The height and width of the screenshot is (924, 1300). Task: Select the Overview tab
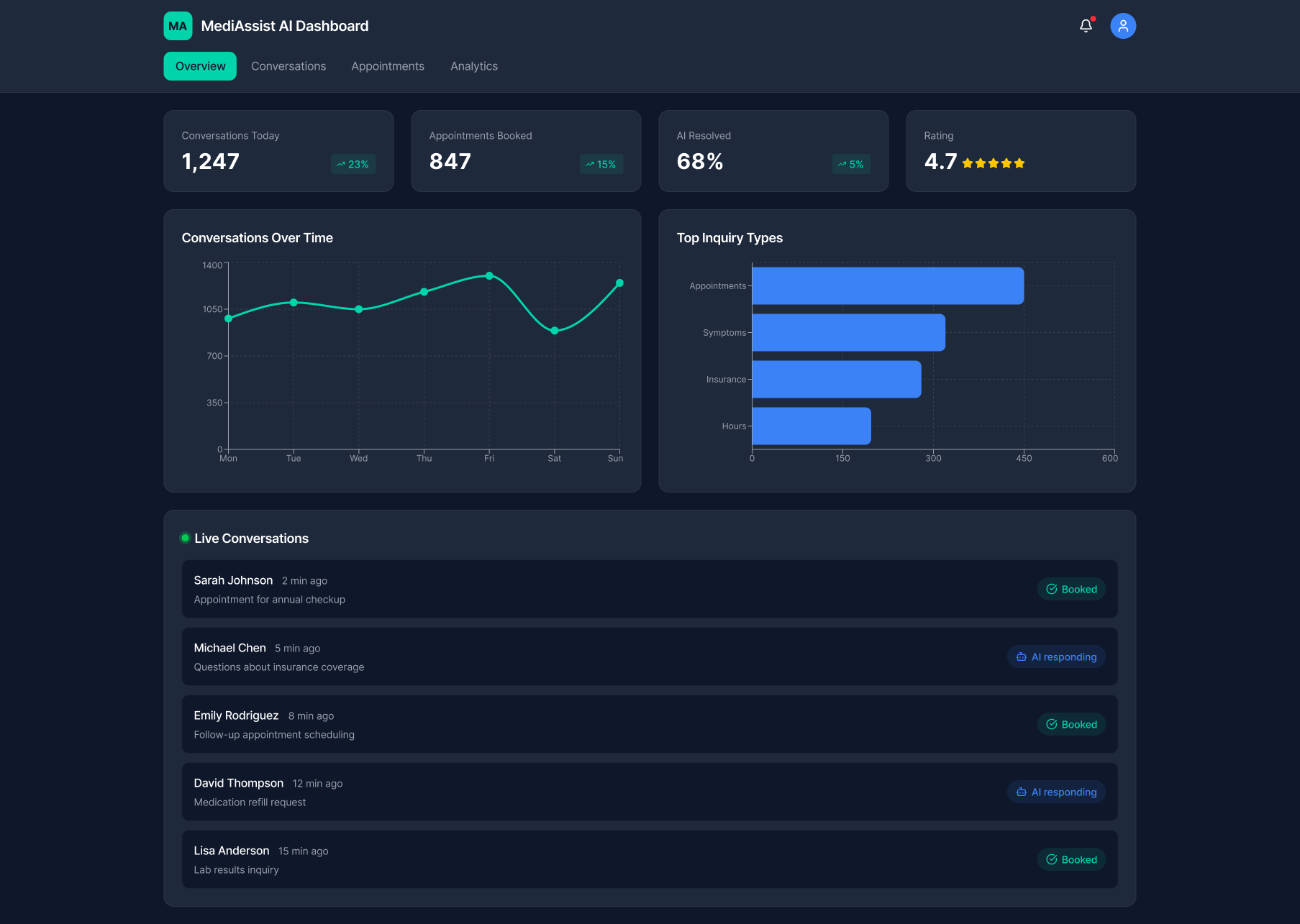coord(200,66)
